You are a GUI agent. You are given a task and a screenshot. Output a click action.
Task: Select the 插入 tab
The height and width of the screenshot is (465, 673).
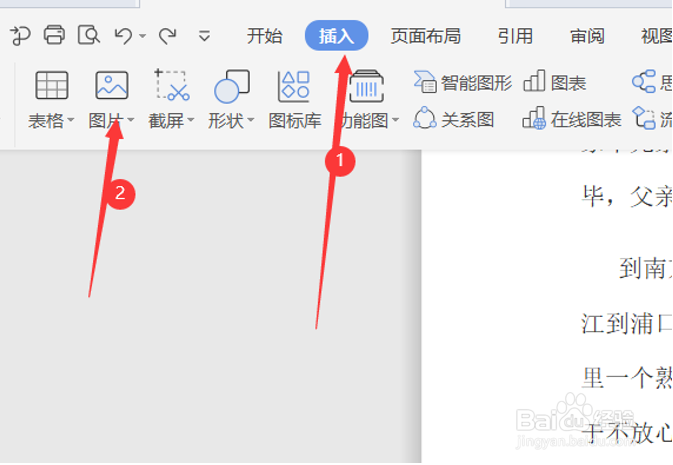[336, 36]
